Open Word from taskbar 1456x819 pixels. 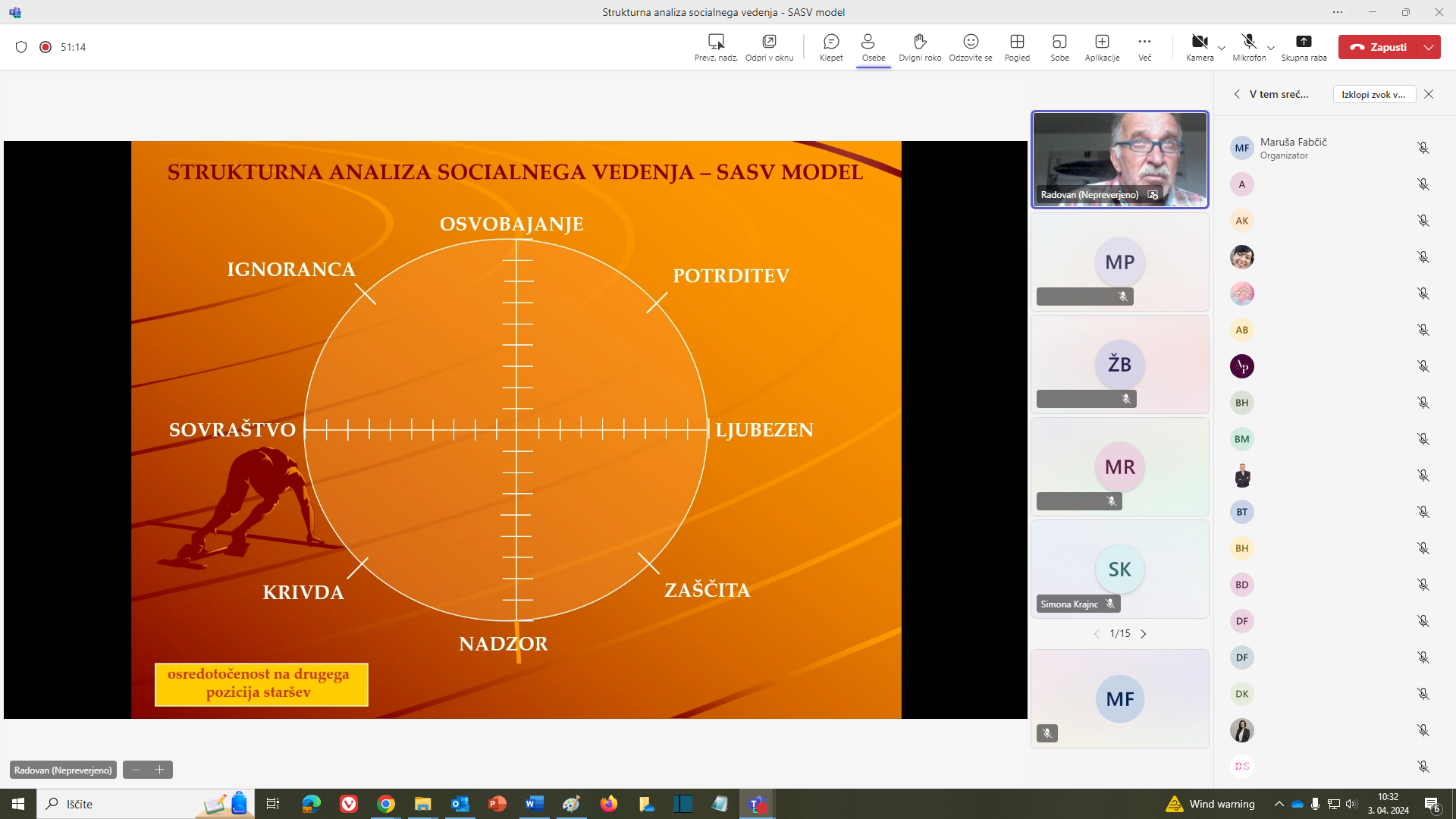tap(535, 804)
